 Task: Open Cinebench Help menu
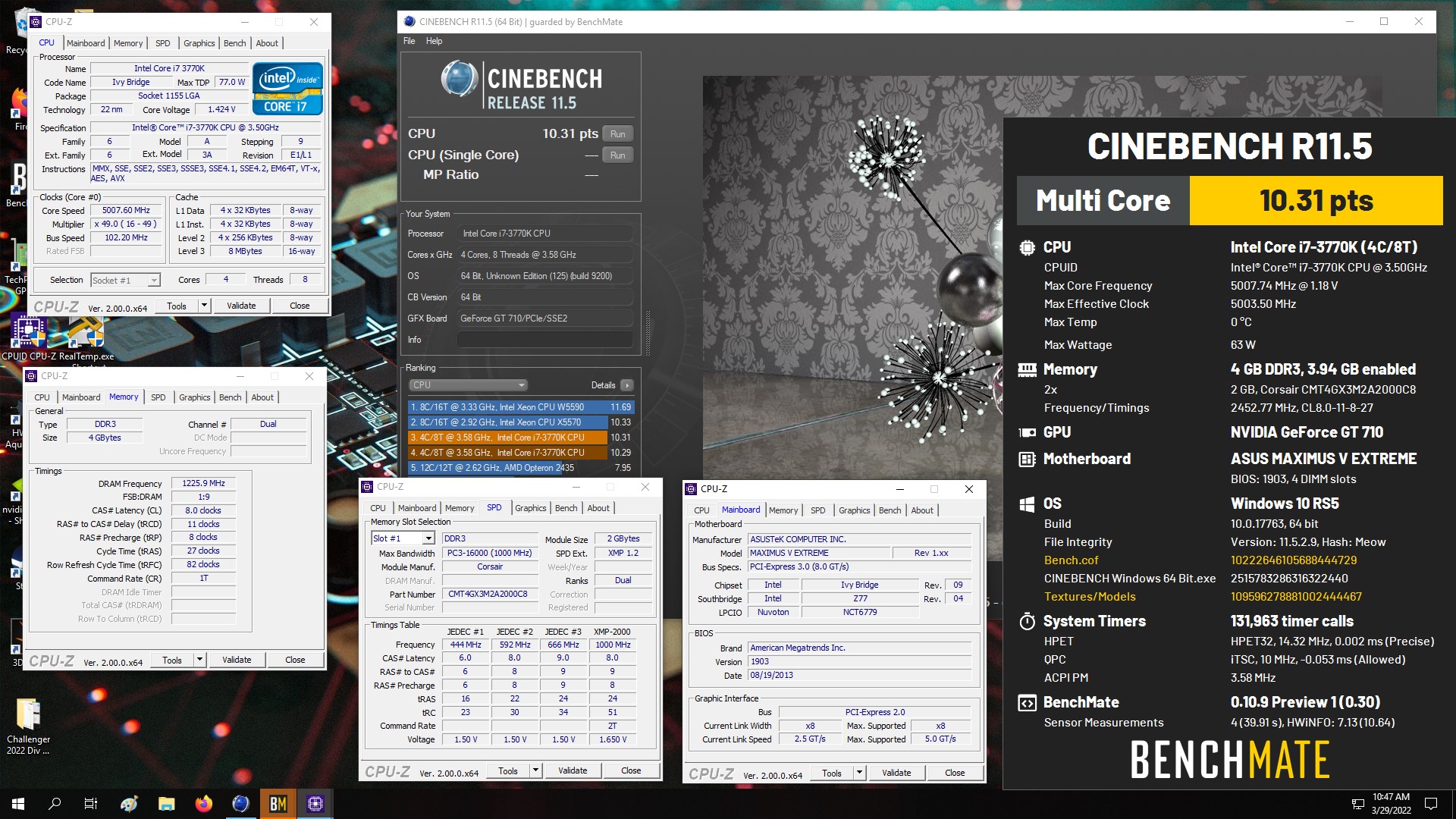pos(434,41)
